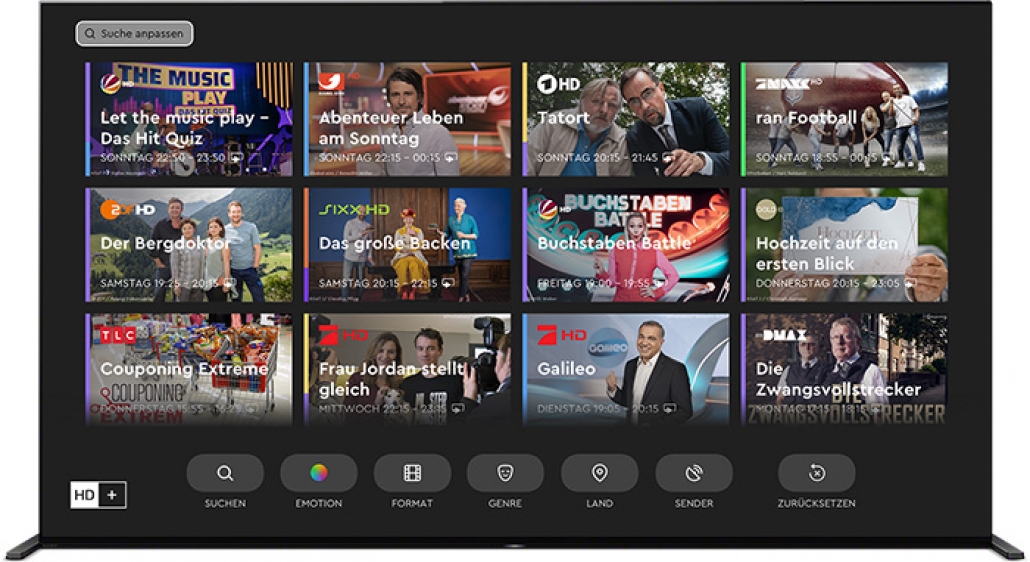Screen dimensions: 1030x562
Task: Click the Suche anpassen search field
Action: tap(135, 33)
